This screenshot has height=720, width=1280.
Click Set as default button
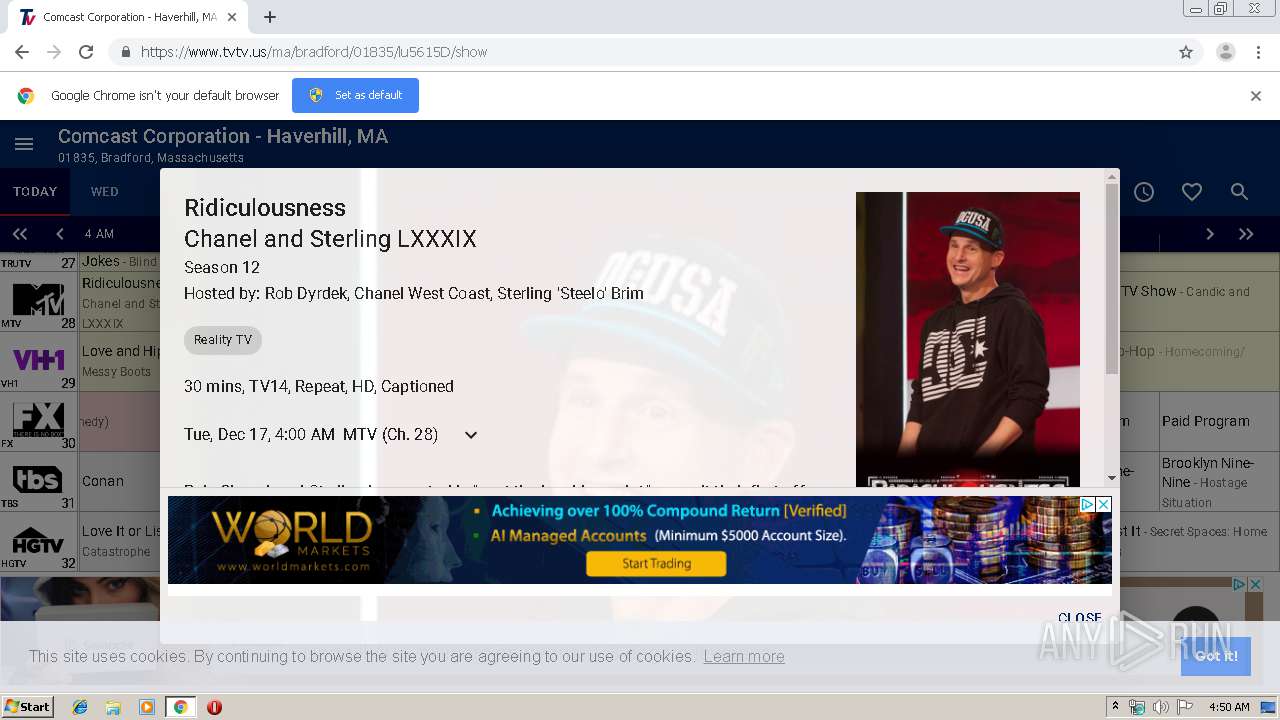[355, 96]
